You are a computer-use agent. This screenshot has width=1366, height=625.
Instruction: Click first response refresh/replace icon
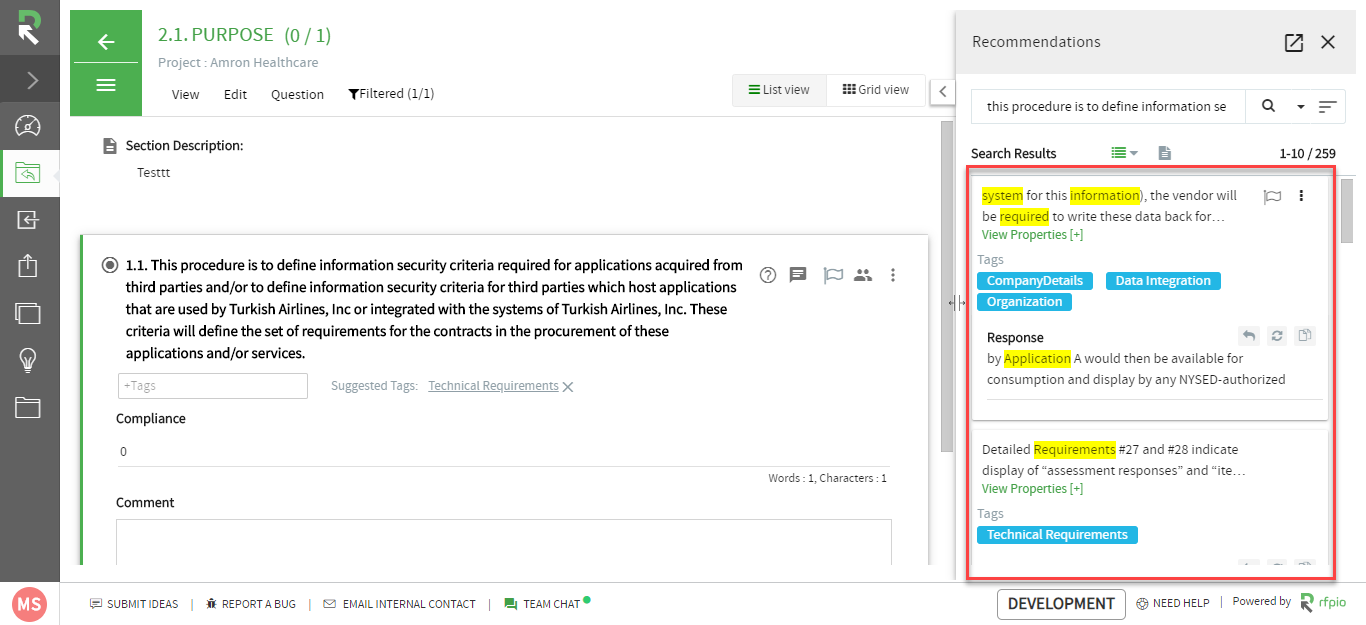1277,336
